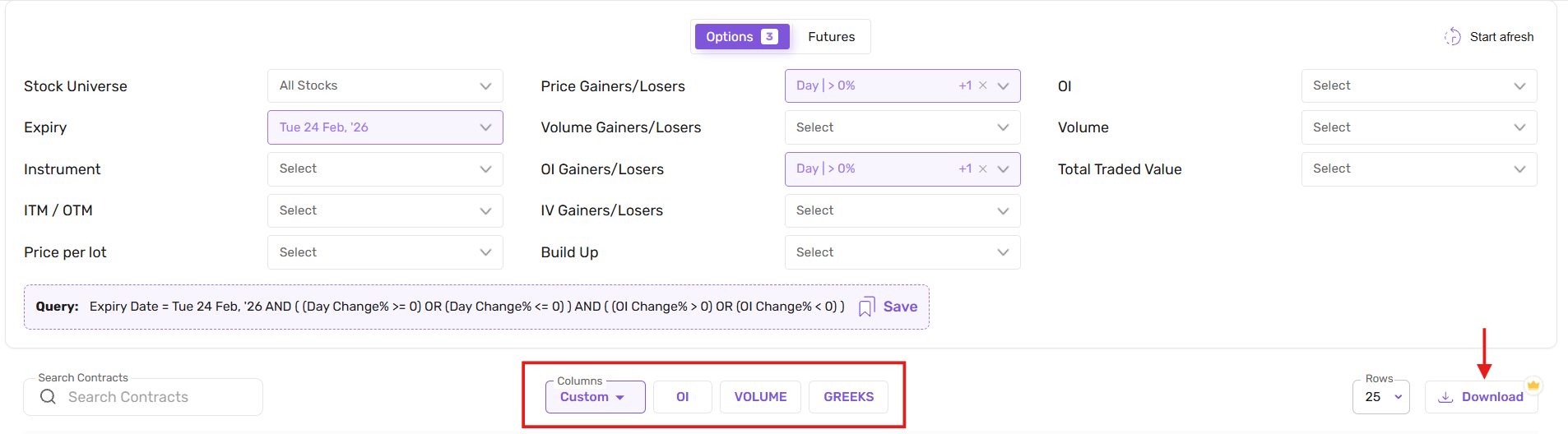Click the premium crown badge on Download
Image resolution: width=1568 pixels, height=434 pixels.
pos(1533,385)
